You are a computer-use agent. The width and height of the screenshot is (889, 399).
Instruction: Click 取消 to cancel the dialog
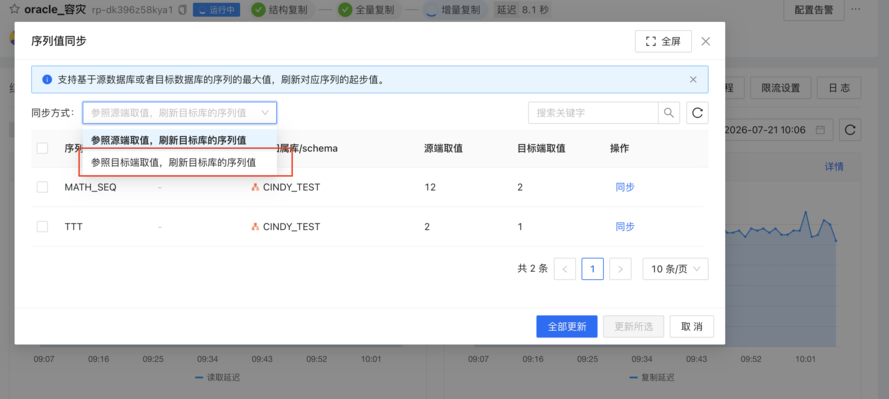click(692, 326)
